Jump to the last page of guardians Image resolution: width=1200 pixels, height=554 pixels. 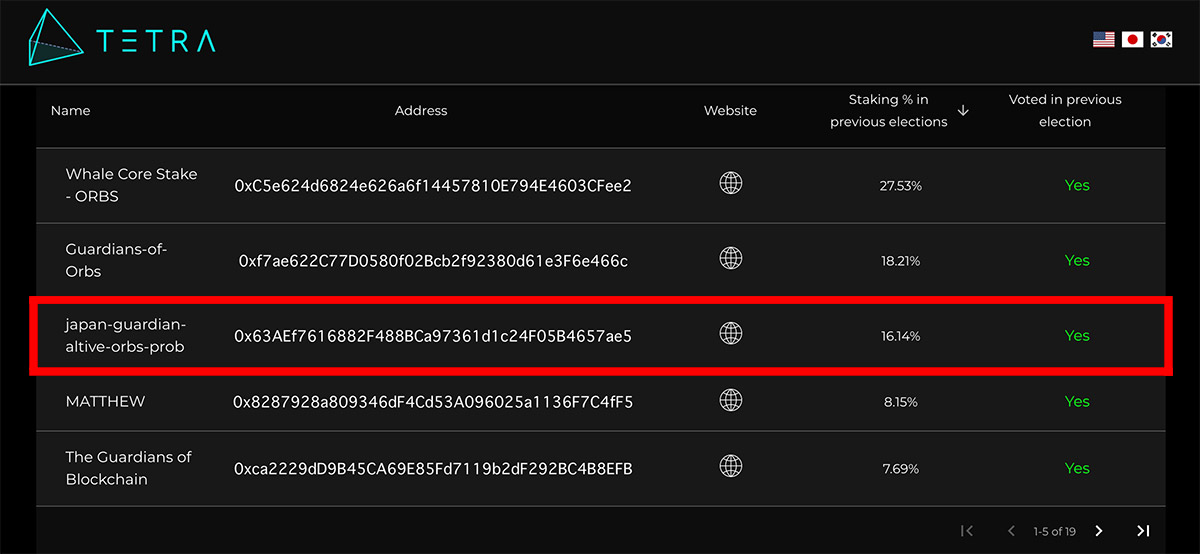(x=1143, y=531)
